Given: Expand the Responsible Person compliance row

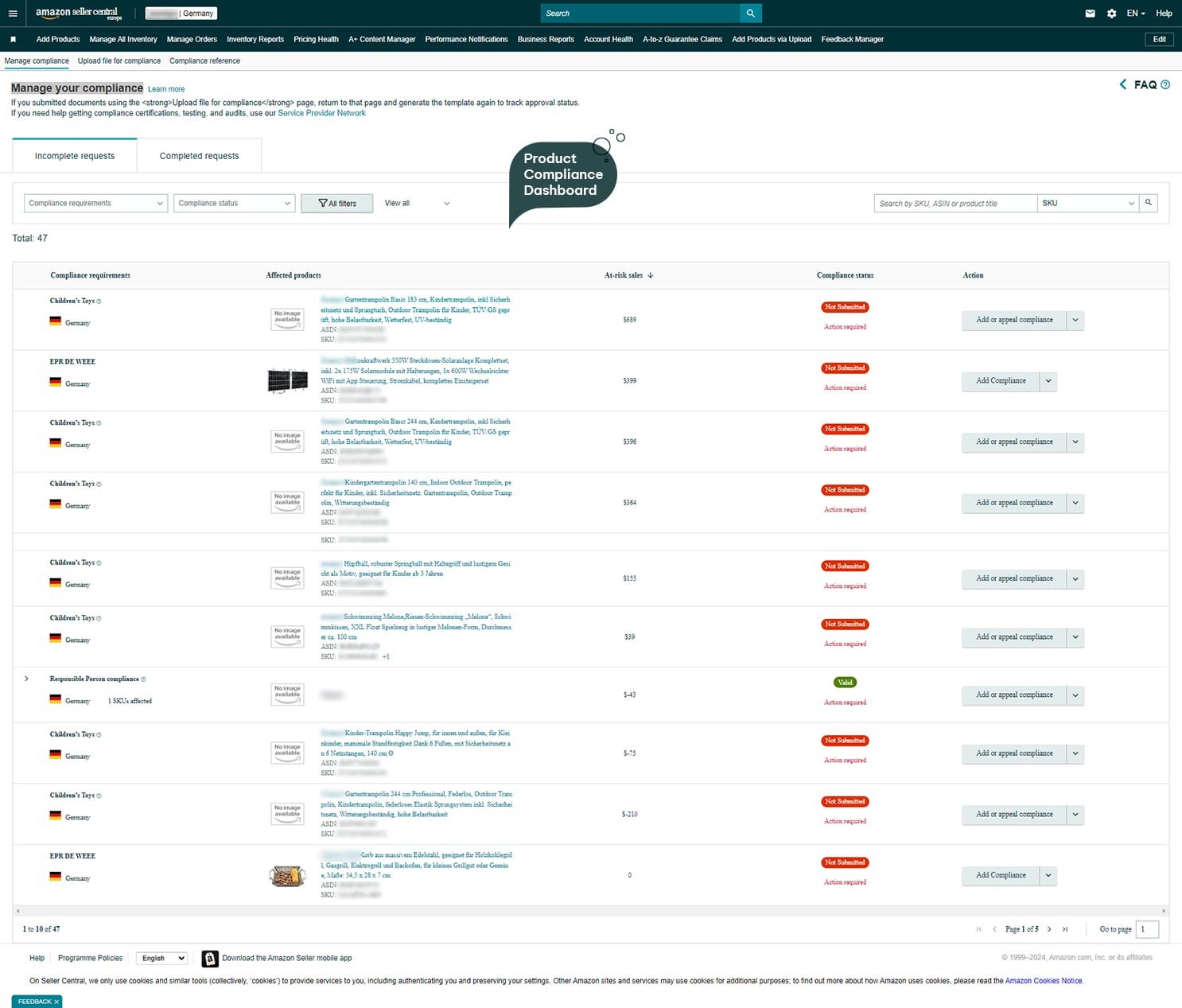Looking at the screenshot, I should (26, 679).
